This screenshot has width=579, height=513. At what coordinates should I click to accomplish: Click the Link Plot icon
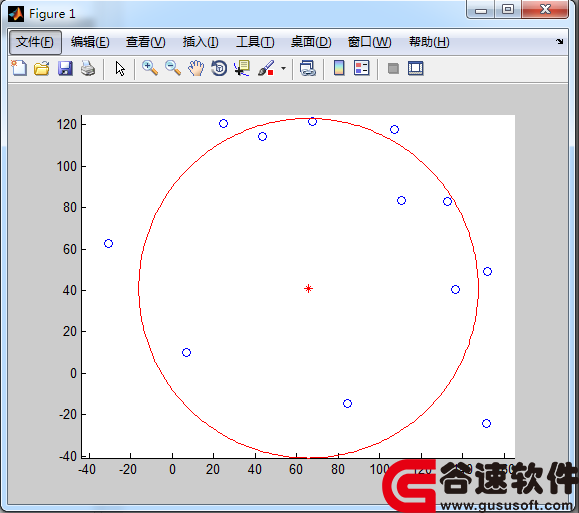308,68
